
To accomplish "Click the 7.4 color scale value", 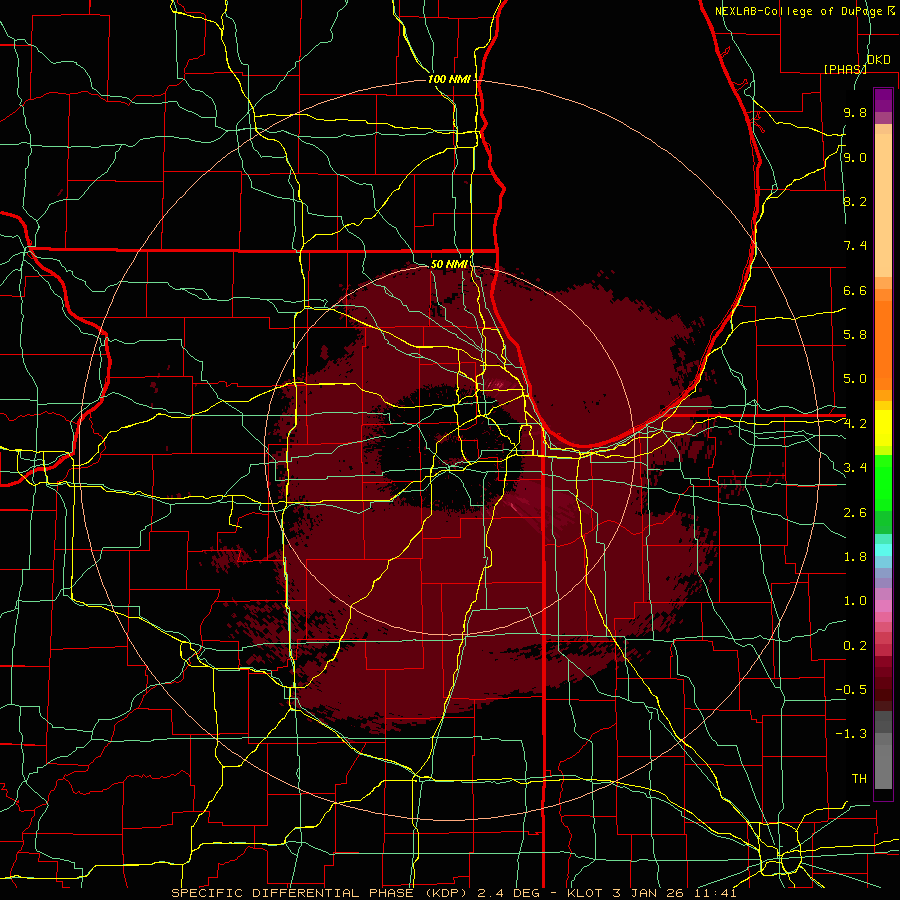I will [855, 246].
